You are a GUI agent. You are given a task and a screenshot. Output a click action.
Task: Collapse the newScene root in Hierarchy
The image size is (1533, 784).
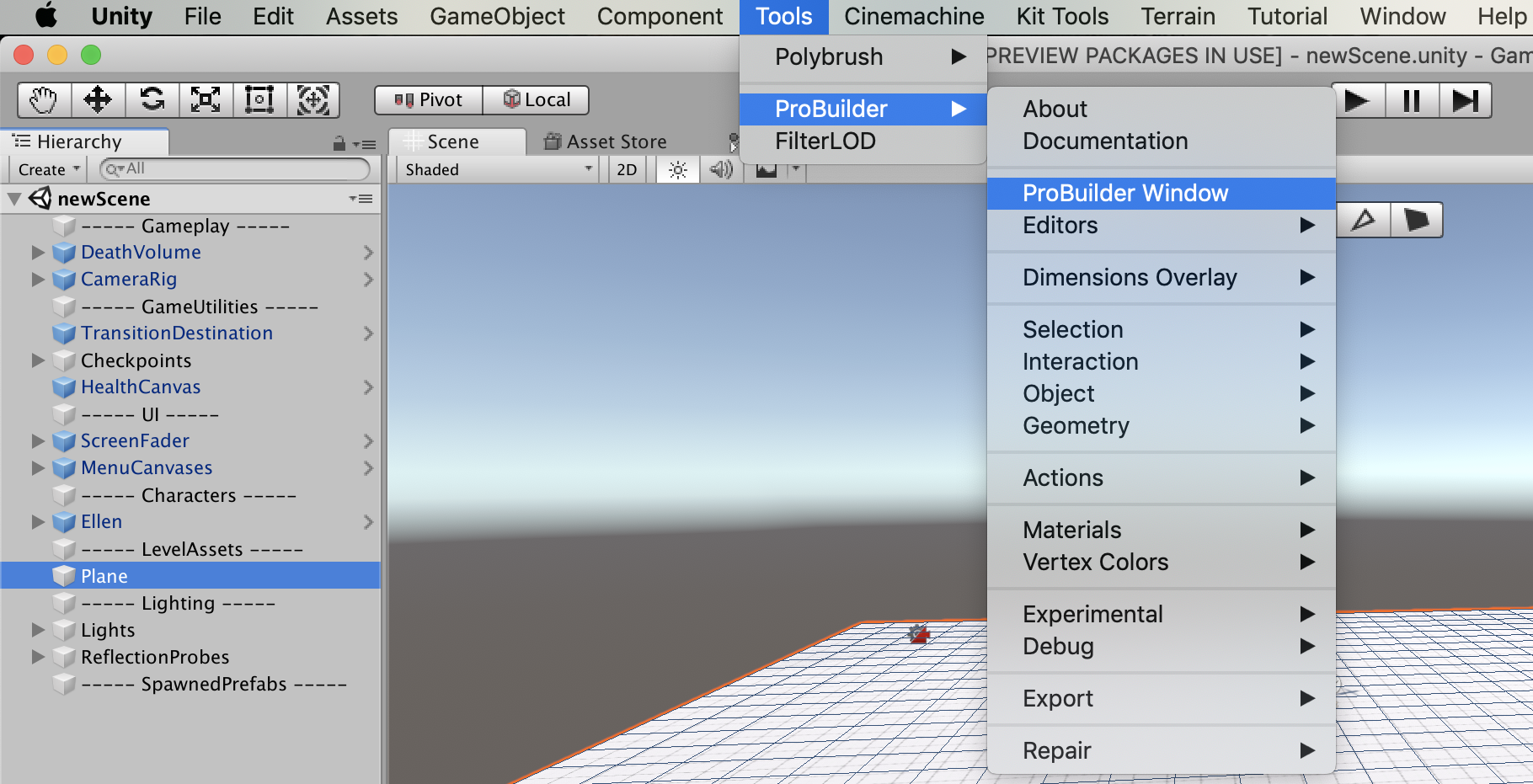click(14, 200)
